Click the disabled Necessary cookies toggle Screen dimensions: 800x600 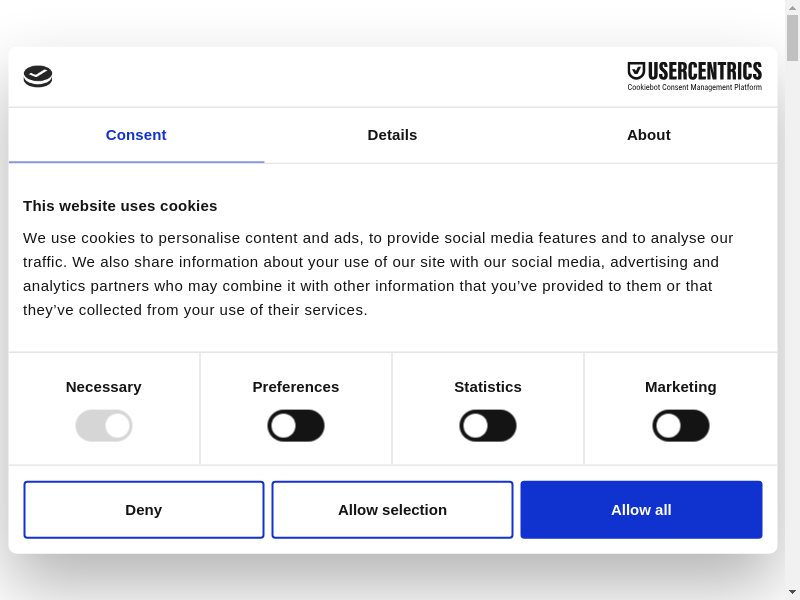tap(104, 426)
